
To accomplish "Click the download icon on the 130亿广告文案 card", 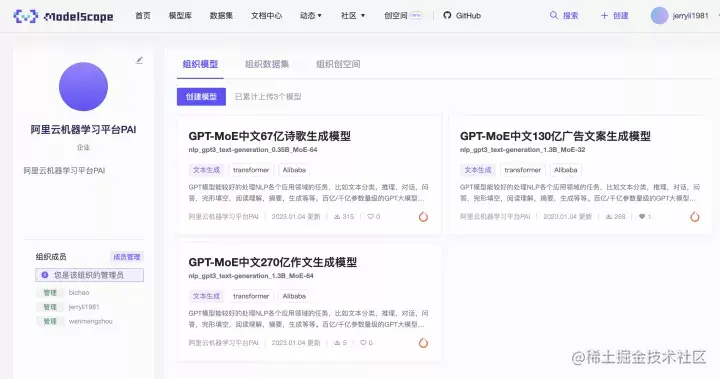I will pyautogui.click(x=608, y=216).
